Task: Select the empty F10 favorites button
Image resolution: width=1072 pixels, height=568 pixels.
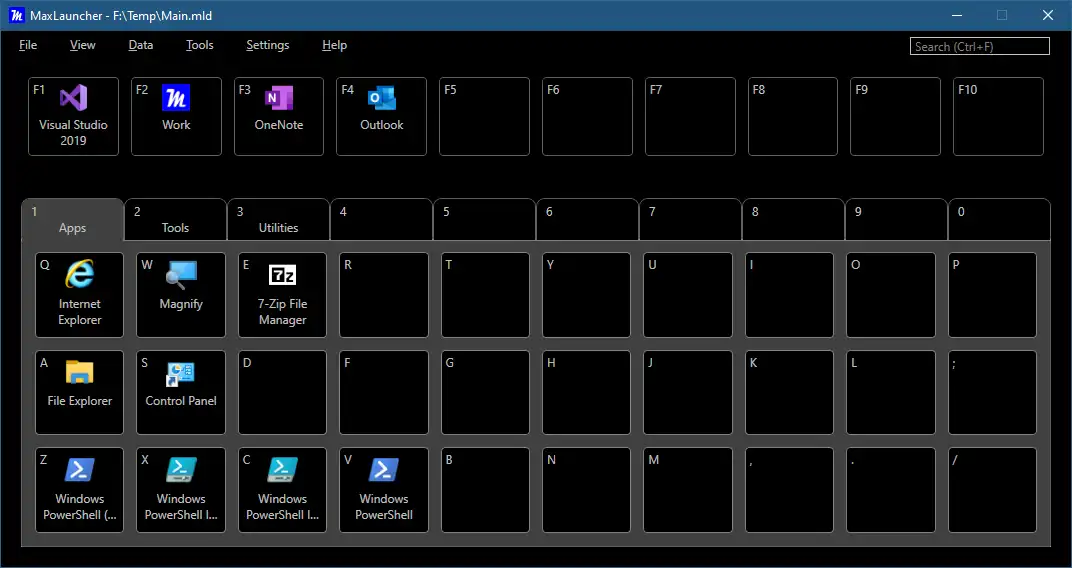Action: pyautogui.click(x=998, y=116)
